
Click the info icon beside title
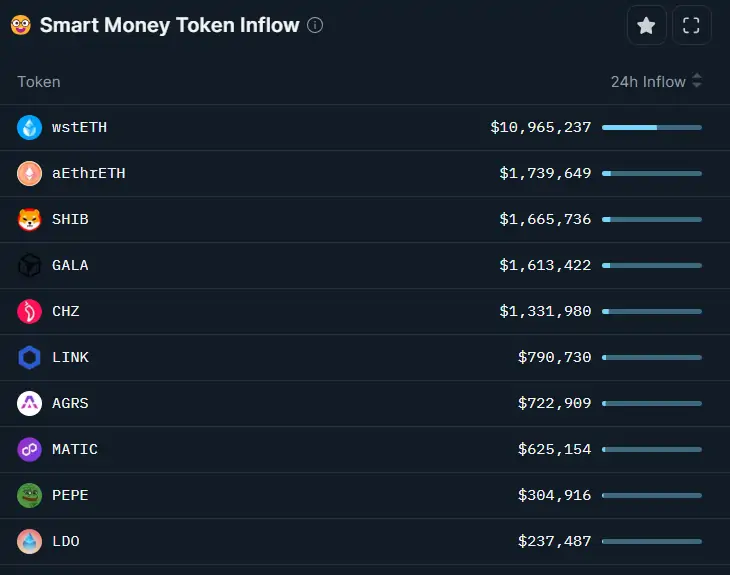315,25
